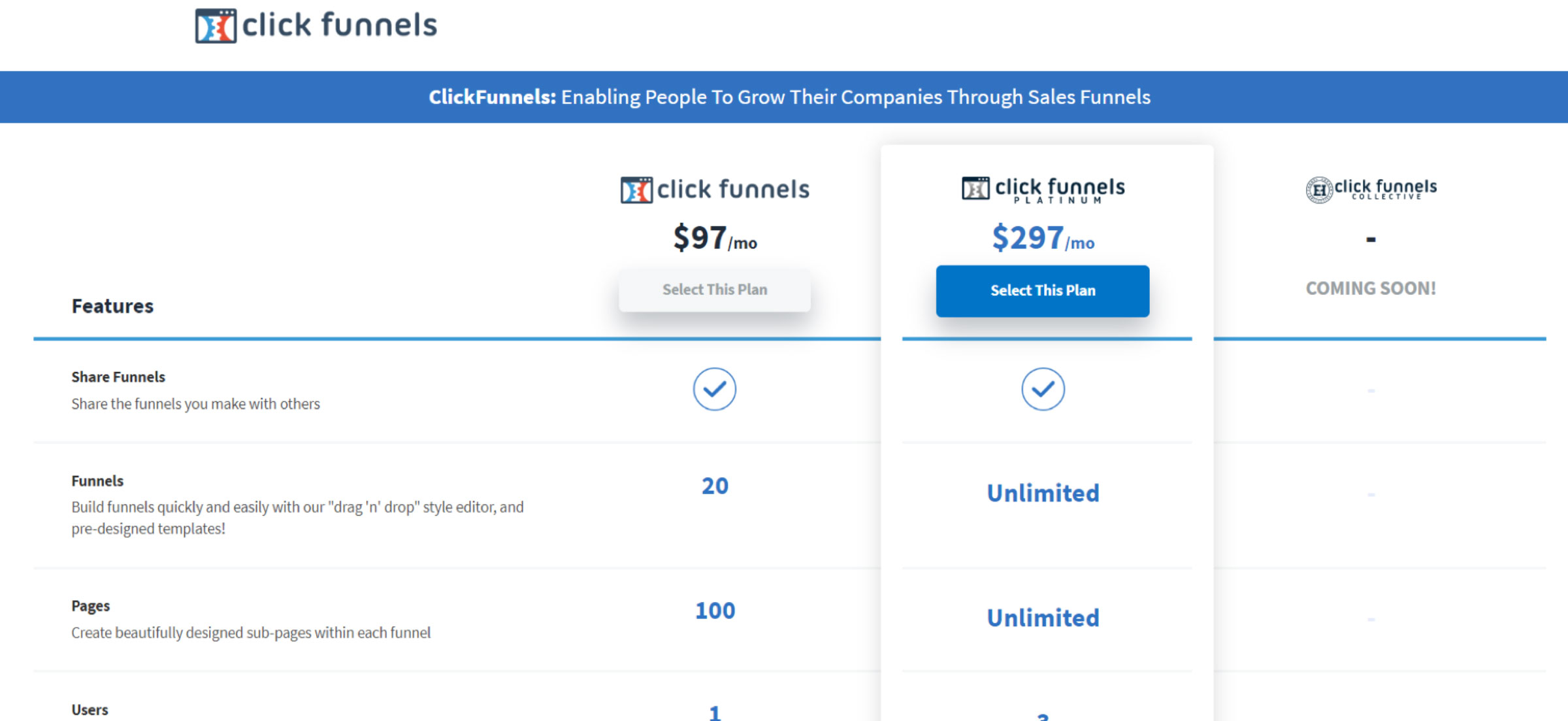The height and width of the screenshot is (721, 1568).
Task: Click the $297/mo price text
Action: click(1043, 238)
